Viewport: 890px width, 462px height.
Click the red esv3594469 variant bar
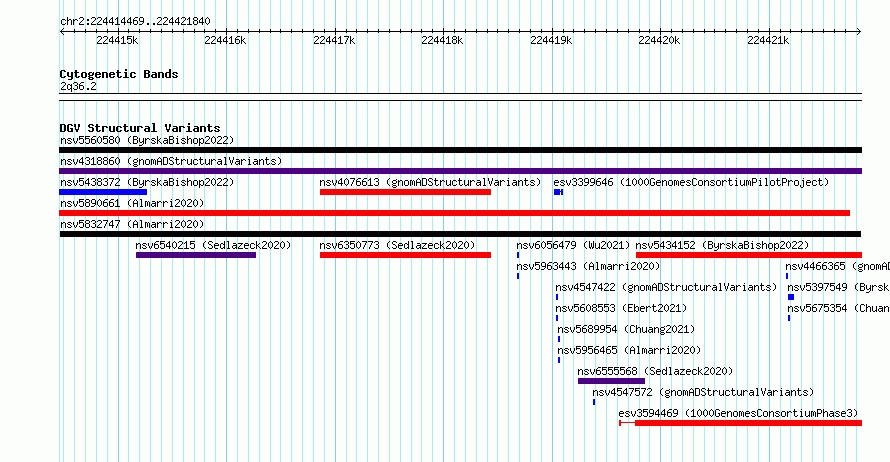741,423
